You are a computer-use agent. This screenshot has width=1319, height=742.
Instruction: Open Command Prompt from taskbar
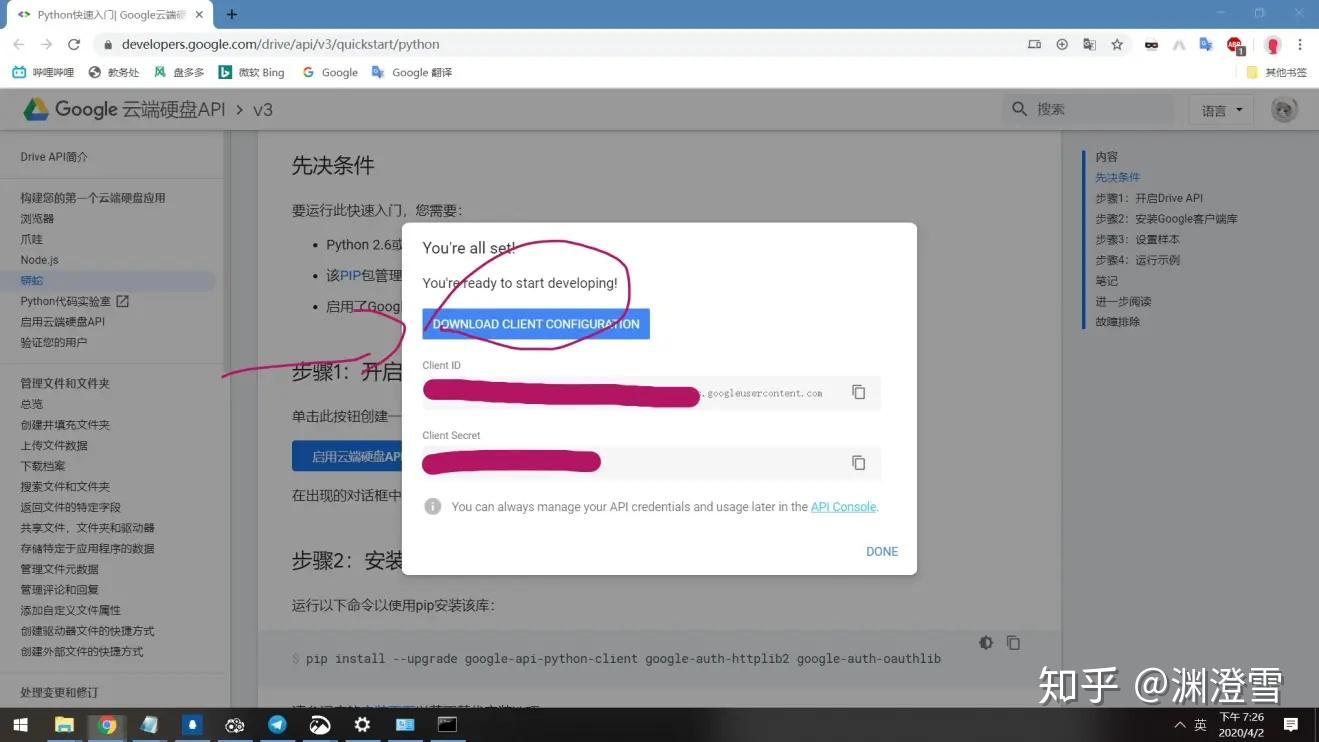pyautogui.click(x=447, y=725)
